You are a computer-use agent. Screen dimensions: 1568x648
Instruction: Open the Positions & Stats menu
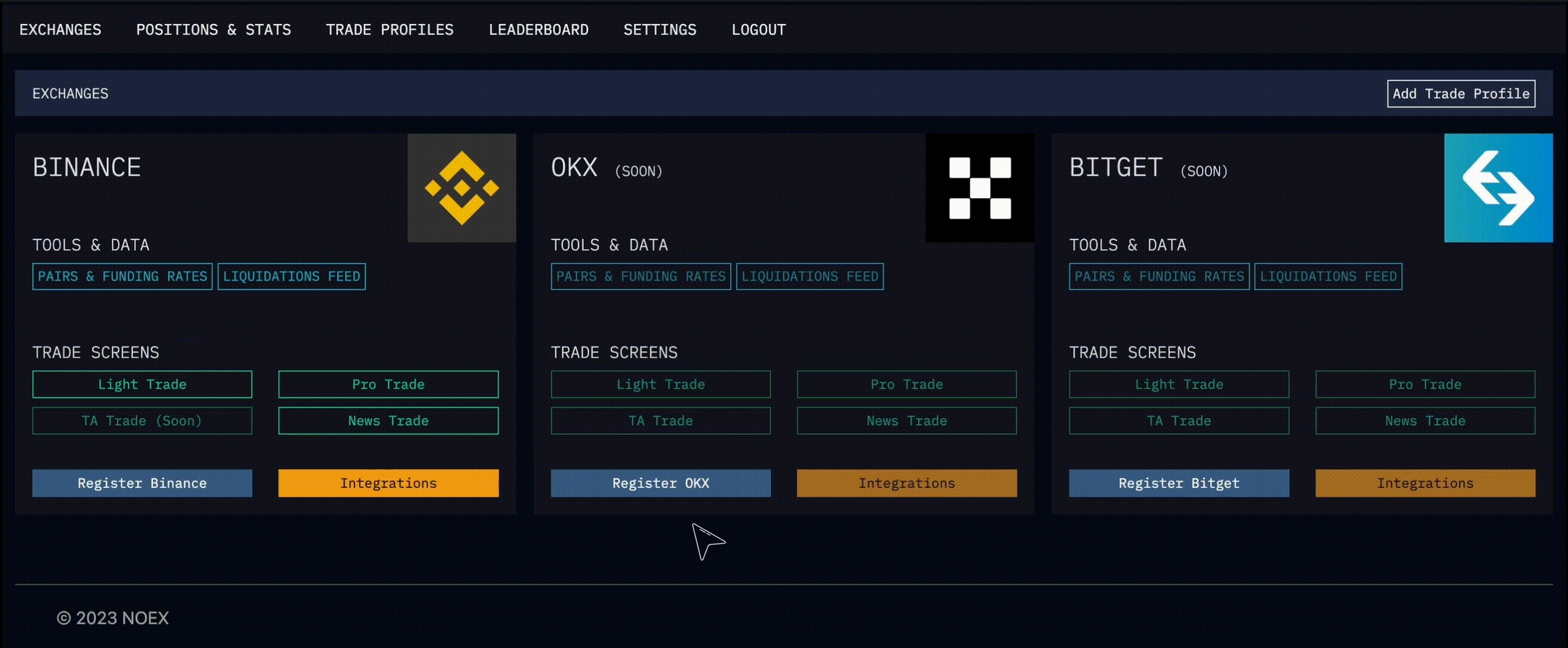(213, 30)
